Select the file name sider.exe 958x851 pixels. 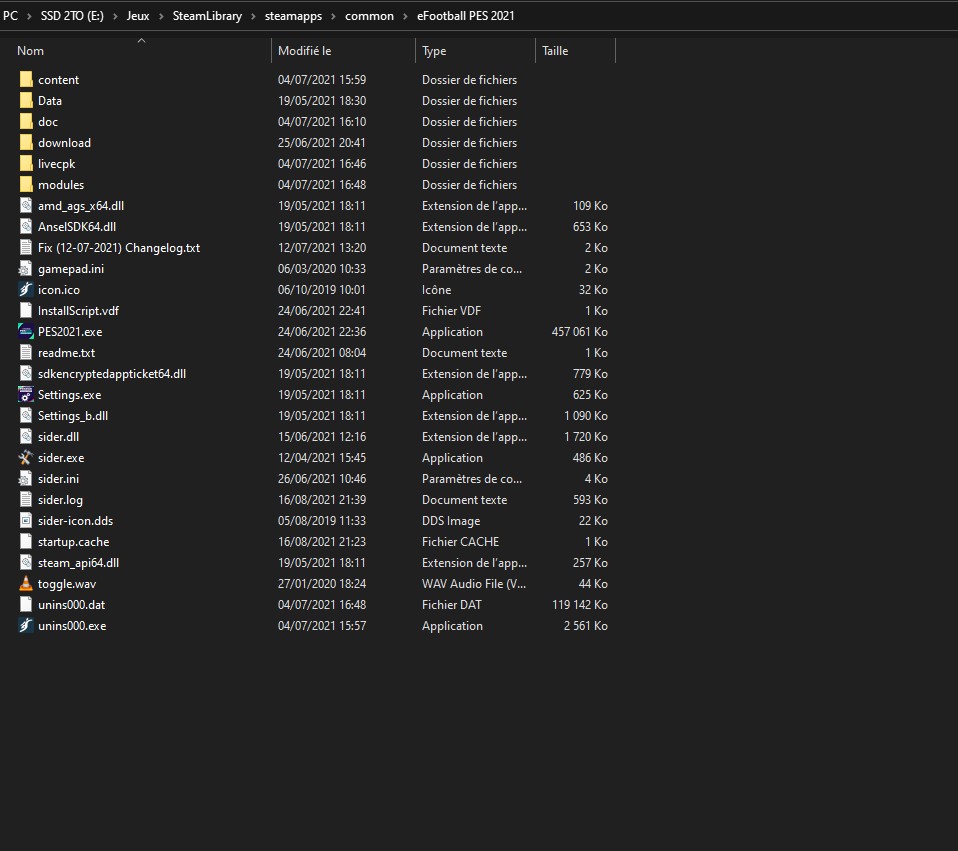[x=61, y=458]
